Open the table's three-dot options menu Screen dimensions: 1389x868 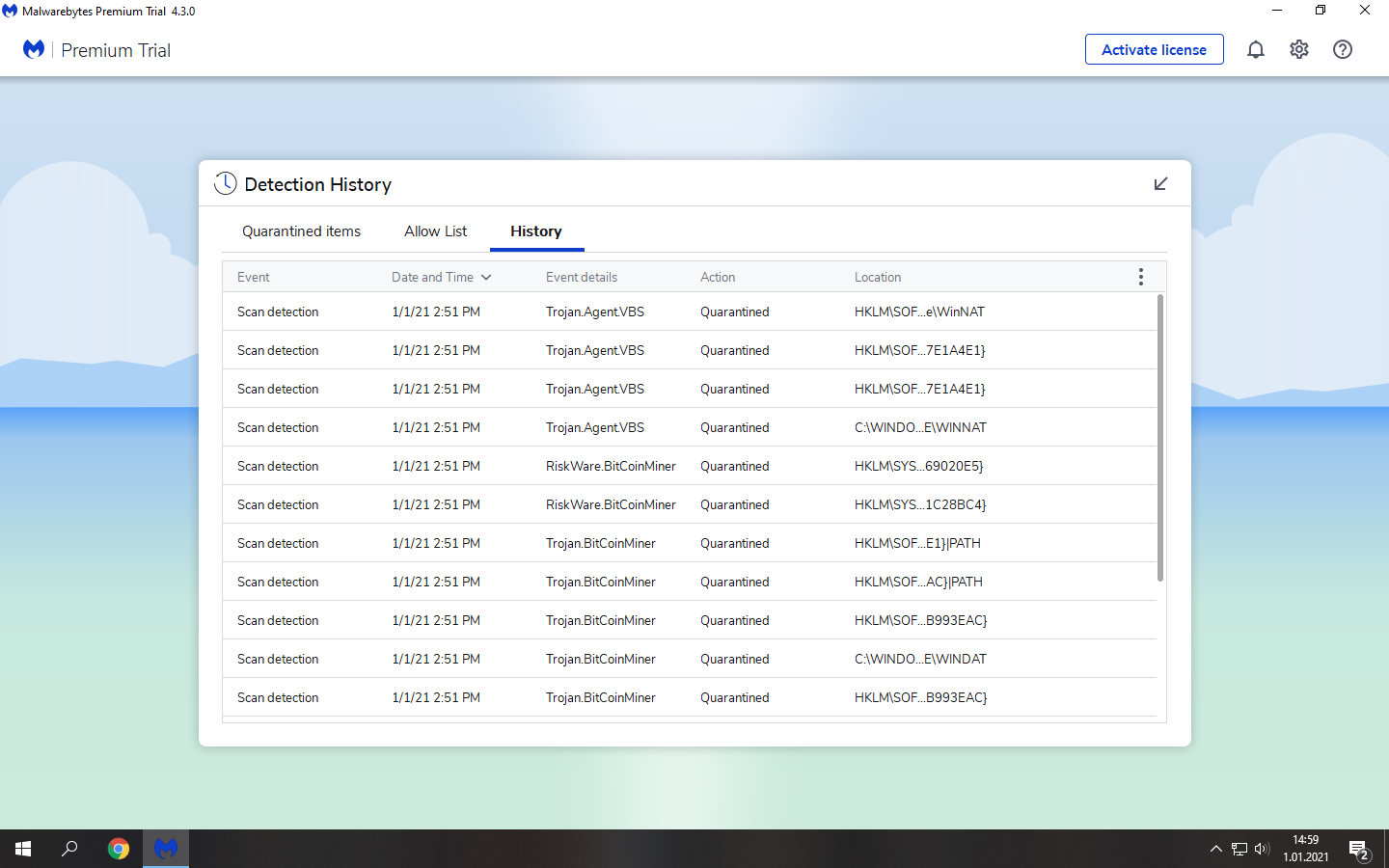coord(1140,277)
